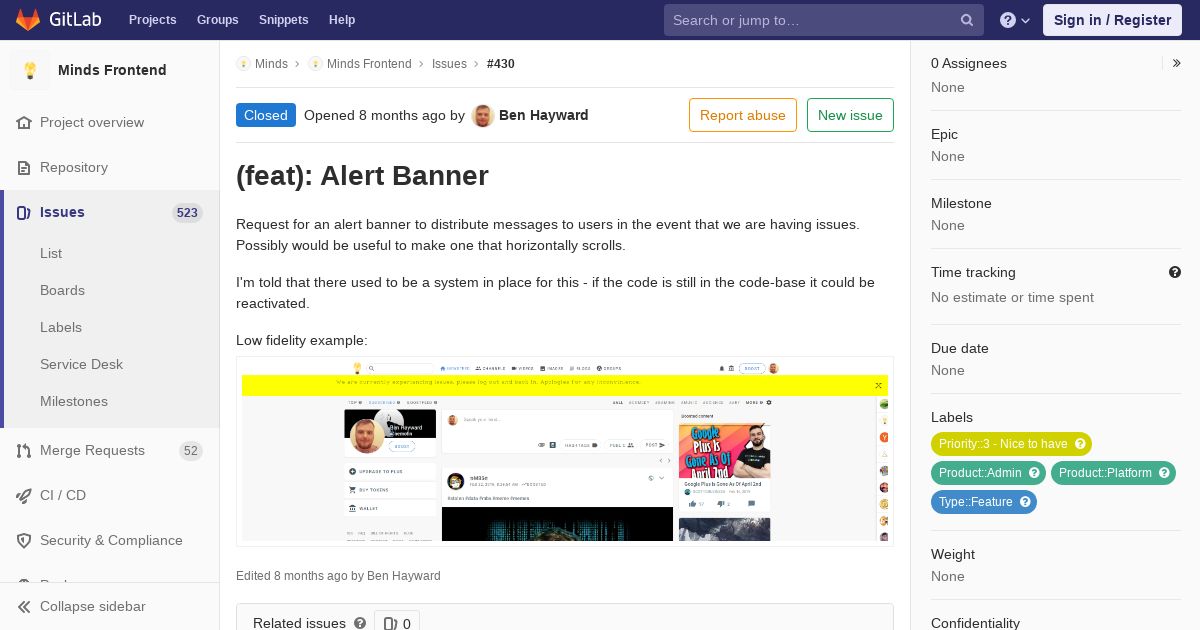Open the Help menu item
This screenshot has width=1200, height=630.
pyautogui.click(x=342, y=20)
